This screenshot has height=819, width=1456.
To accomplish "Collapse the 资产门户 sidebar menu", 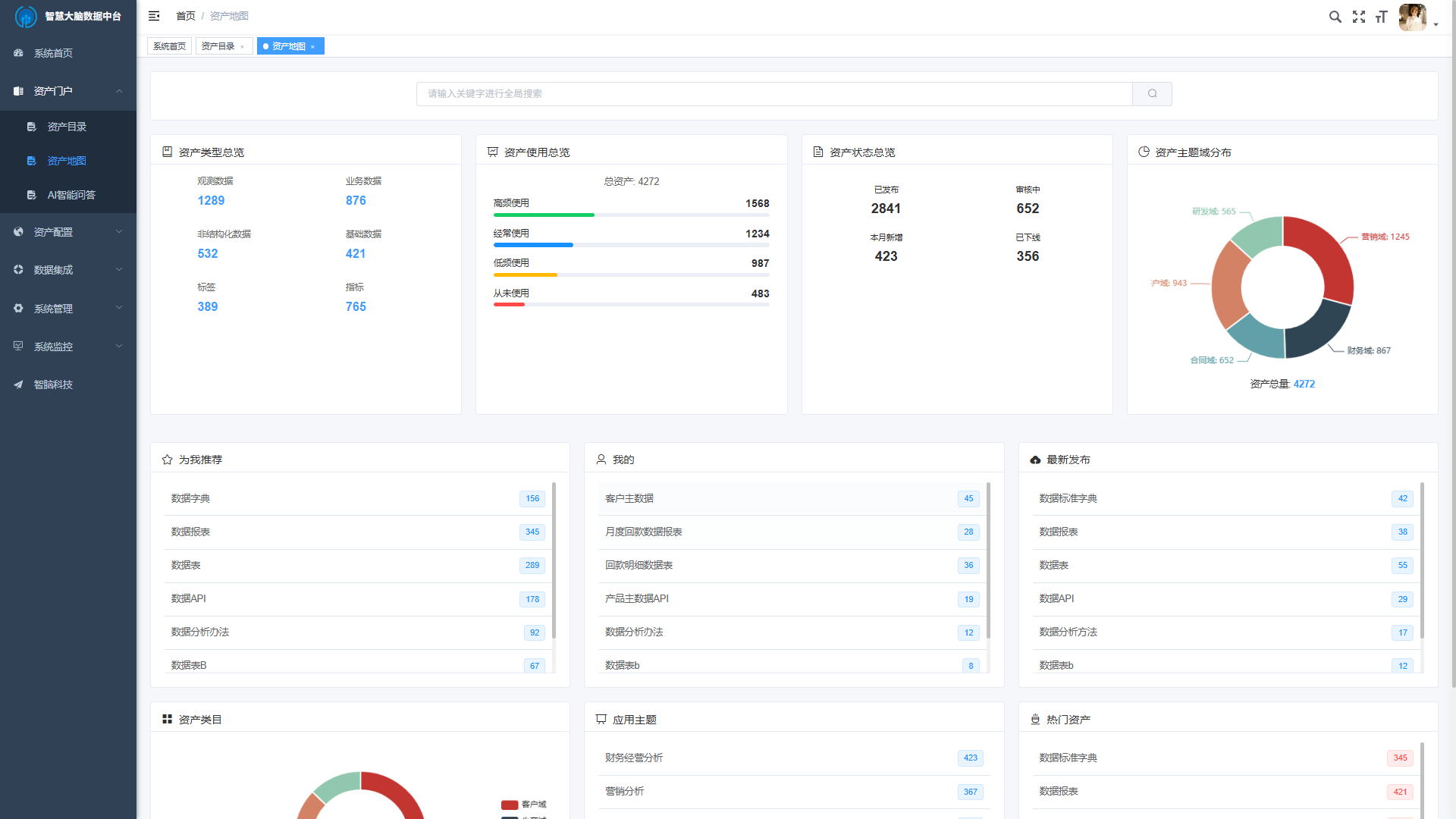I will click(119, 91).
